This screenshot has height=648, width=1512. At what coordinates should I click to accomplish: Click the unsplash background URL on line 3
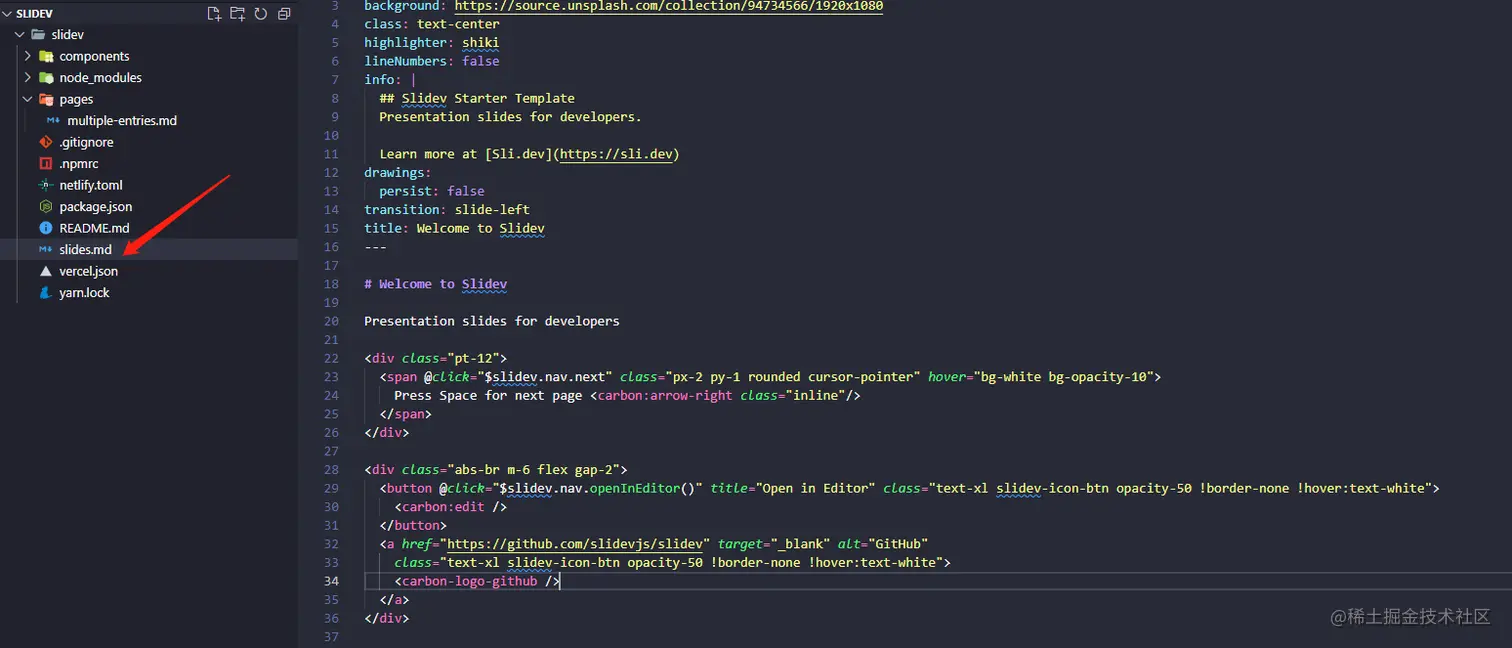pyautogui.click(x=669, y=6)
